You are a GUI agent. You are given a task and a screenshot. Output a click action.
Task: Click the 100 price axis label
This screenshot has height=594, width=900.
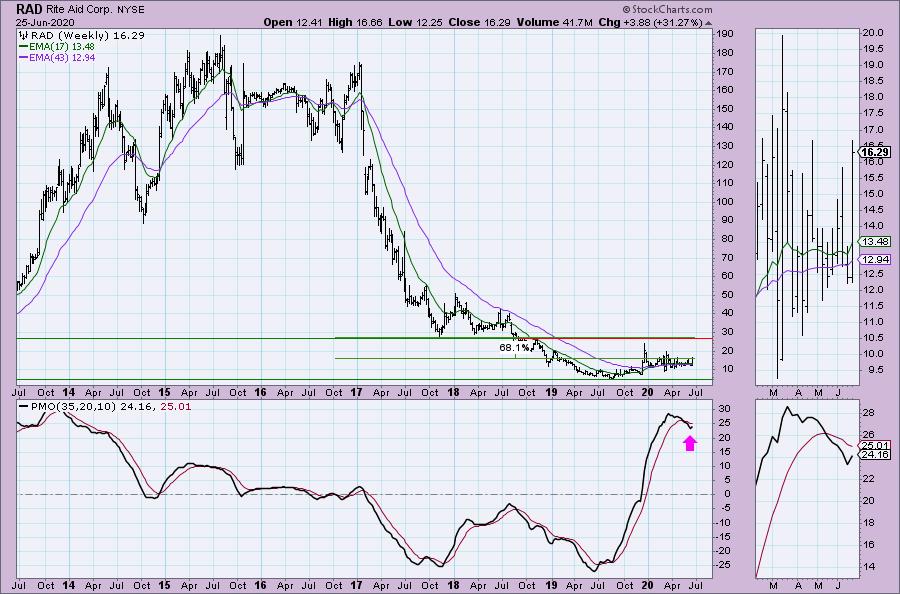725,201
